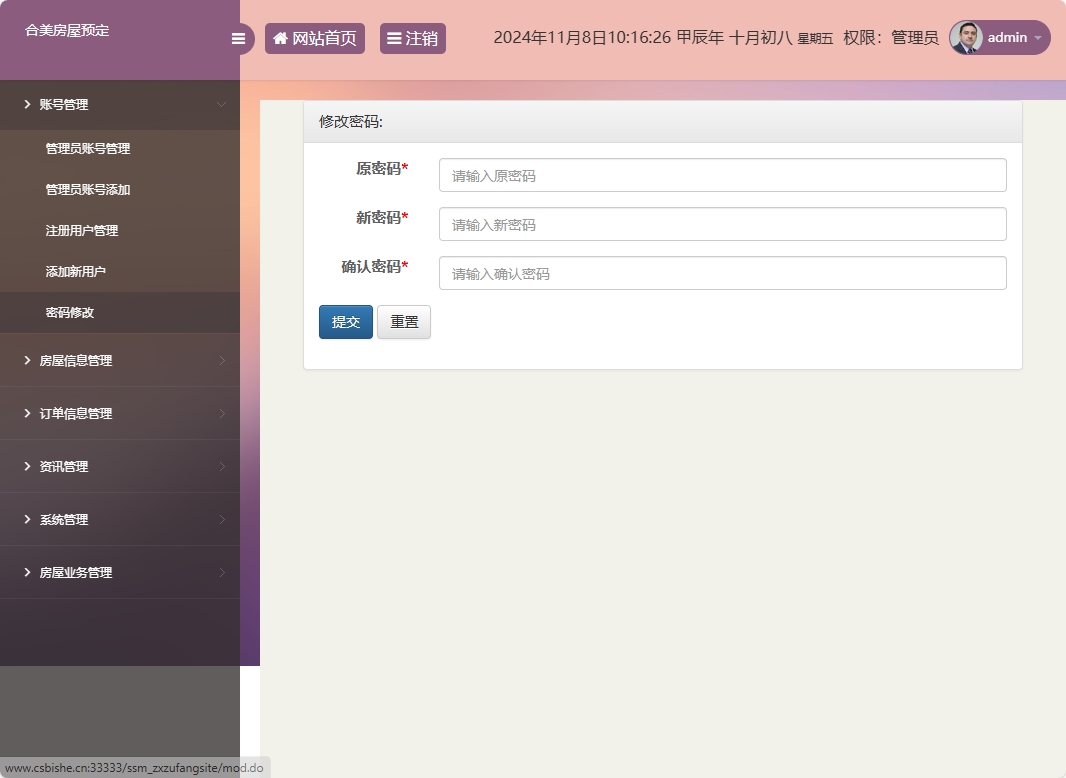Click the admin avatar picture

pos(966,37)
